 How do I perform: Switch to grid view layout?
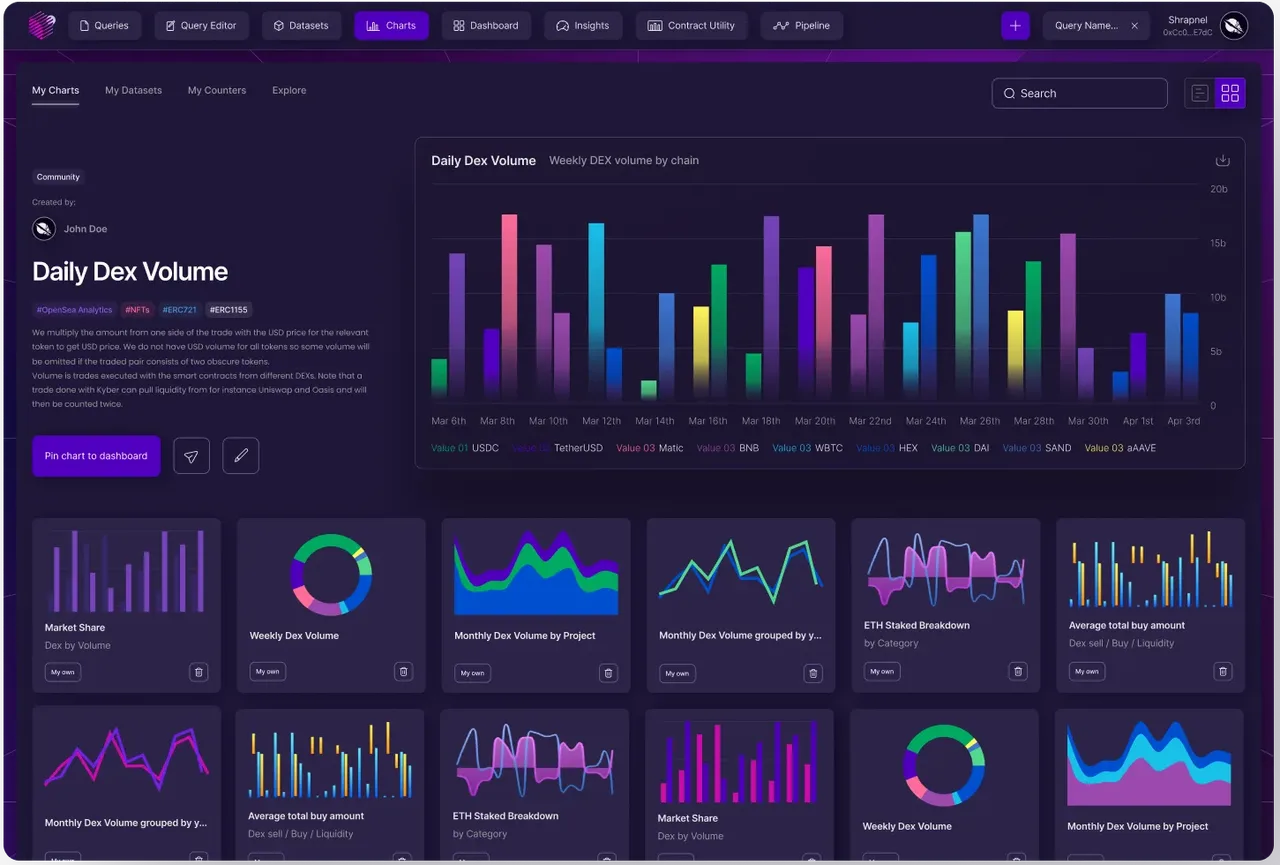click(x=1230, y=93)
